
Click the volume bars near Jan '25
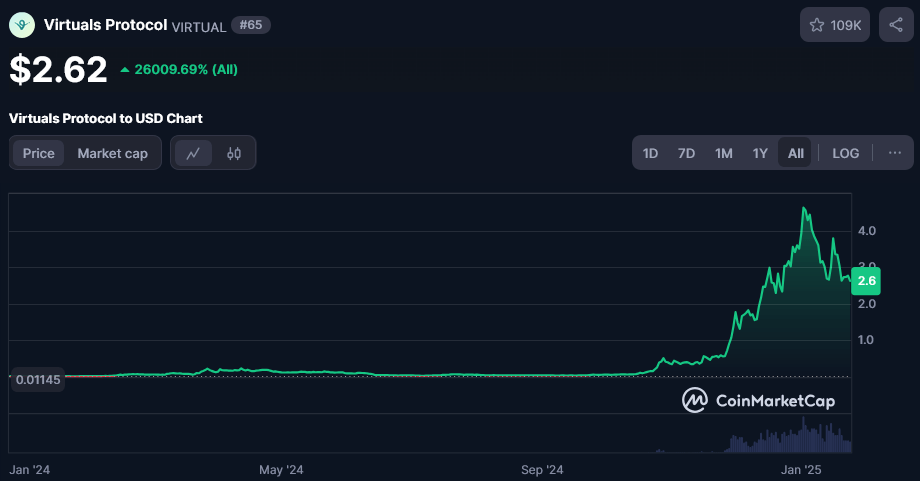(x=800, y=436)
